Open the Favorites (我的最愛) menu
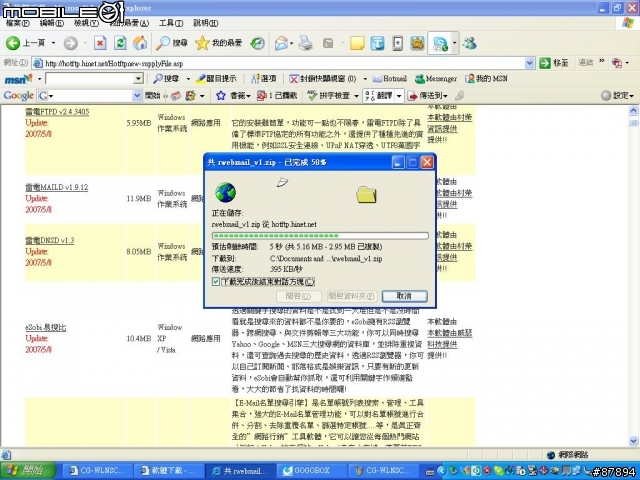640x480 pixels. 129,23
